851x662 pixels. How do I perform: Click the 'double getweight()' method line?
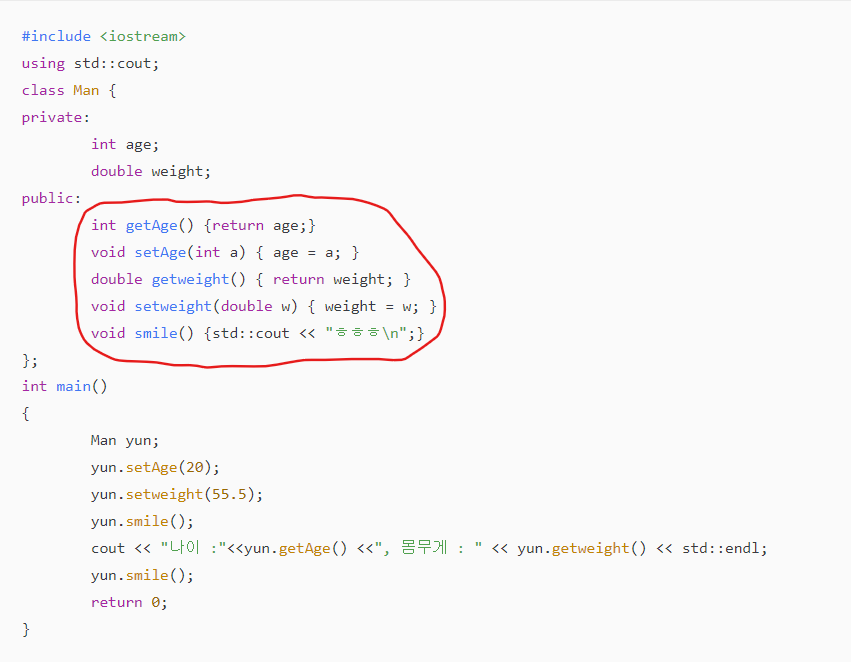251,279
